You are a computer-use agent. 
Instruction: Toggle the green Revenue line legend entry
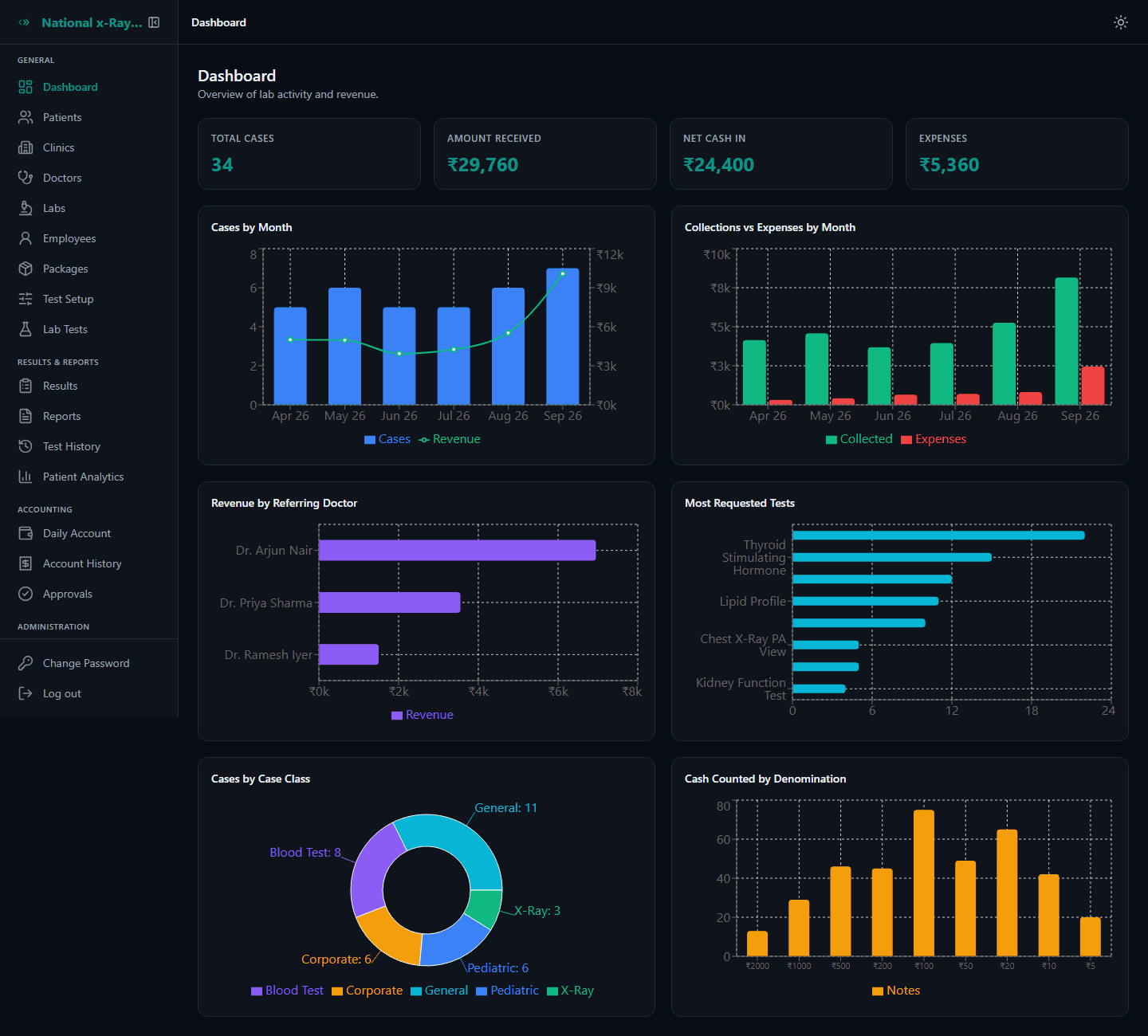[x=450, y=439]
